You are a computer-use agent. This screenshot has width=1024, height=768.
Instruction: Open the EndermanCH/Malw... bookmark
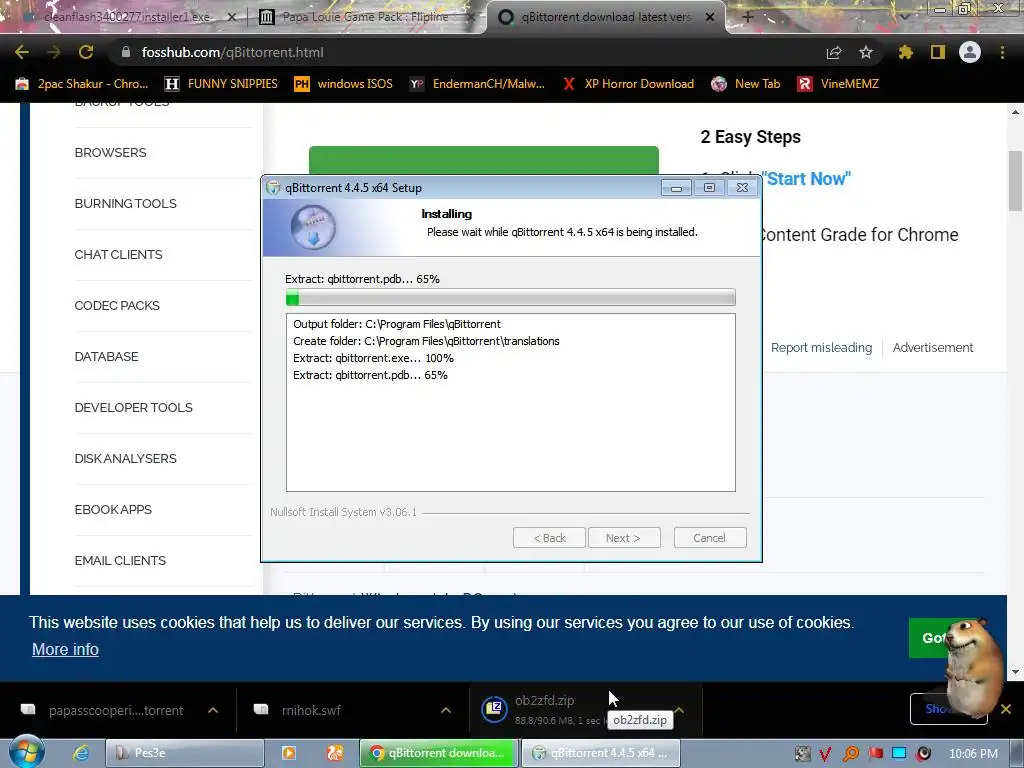click(477, 84)
